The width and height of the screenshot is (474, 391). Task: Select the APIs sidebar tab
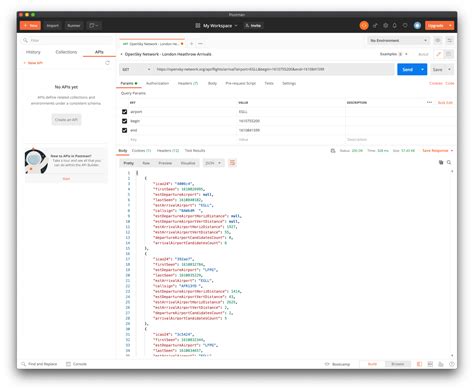click(x=99, y=52)
